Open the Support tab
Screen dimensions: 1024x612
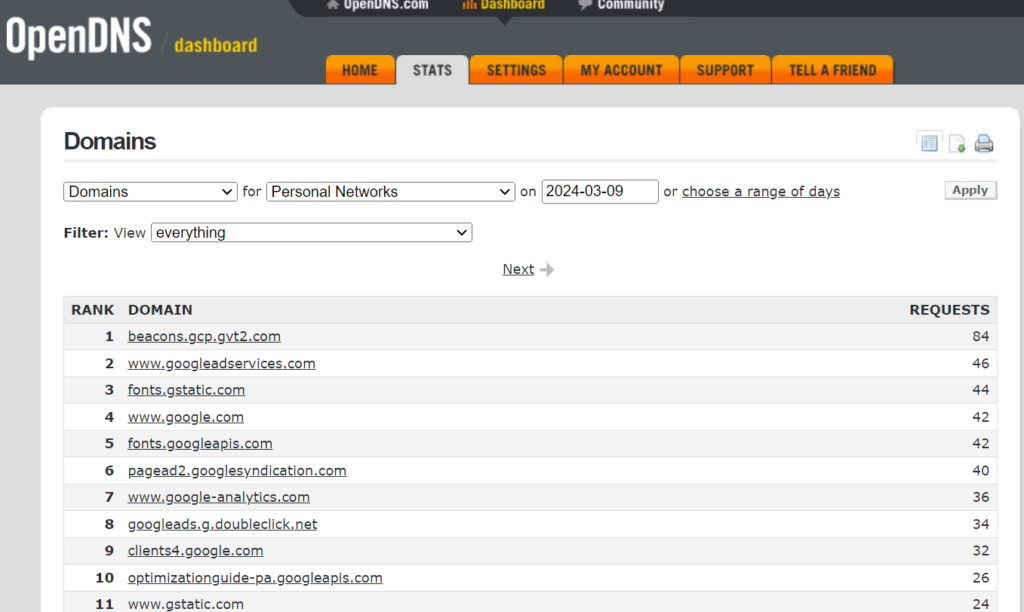pos(725,70)
